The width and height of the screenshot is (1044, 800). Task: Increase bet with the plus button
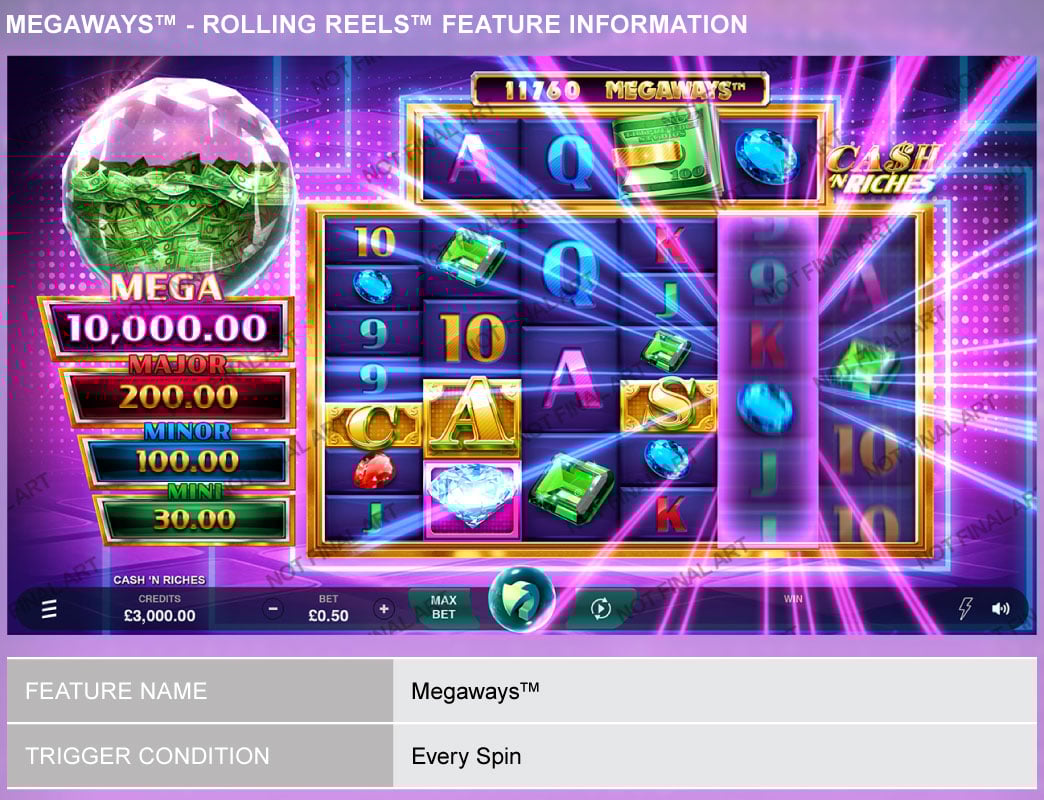coord(384,609)
